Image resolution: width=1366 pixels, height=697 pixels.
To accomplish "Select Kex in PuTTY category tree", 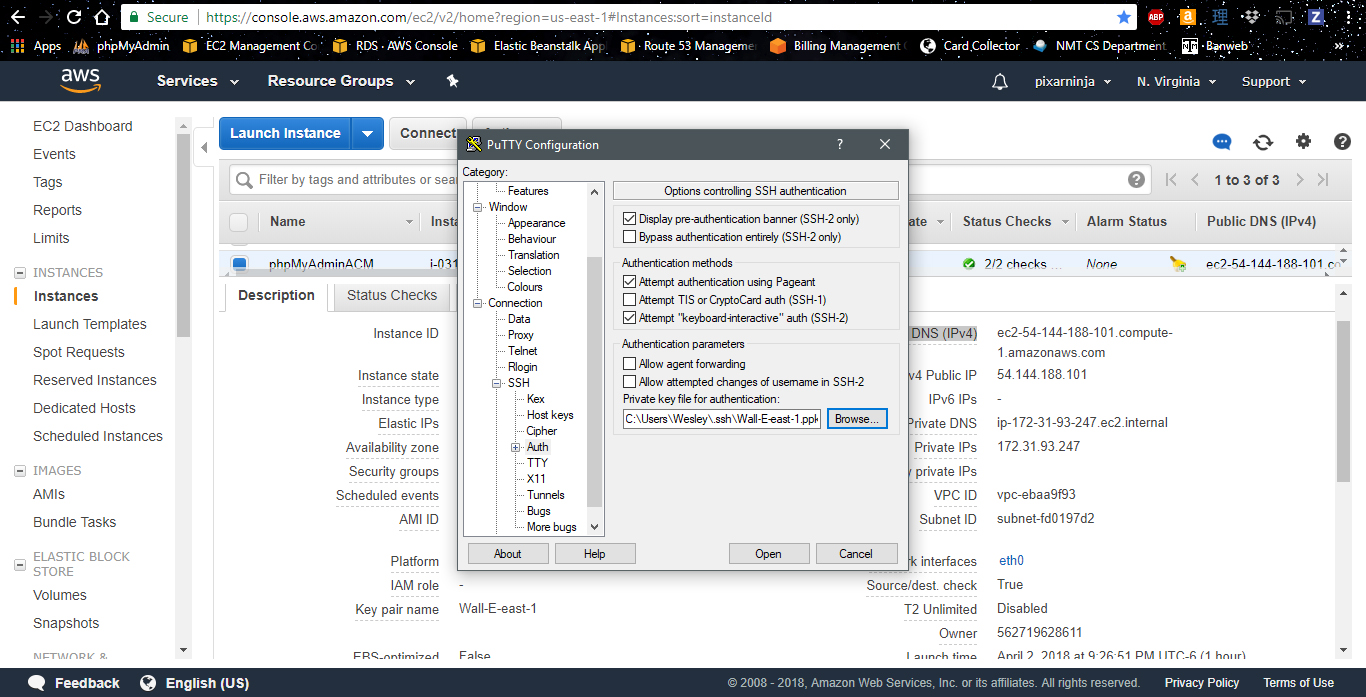I will point(536,399).
